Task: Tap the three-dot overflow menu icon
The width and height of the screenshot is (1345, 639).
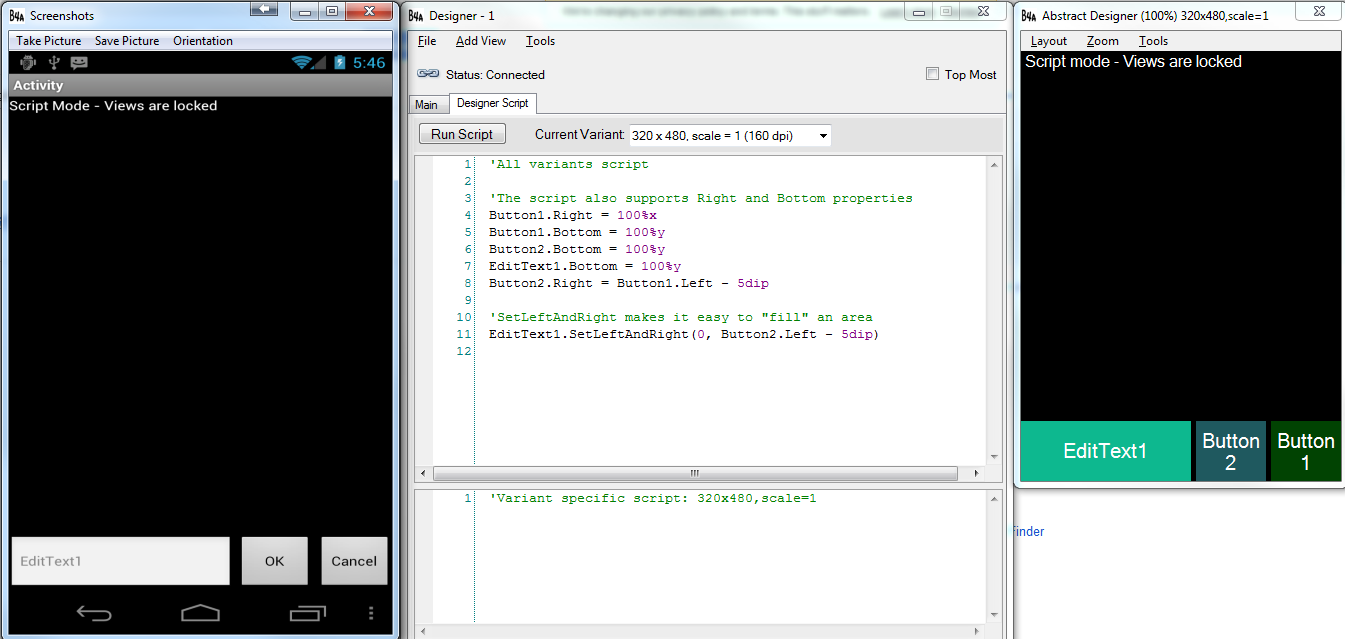Action: pyautogui.click(x=371, y=612)
